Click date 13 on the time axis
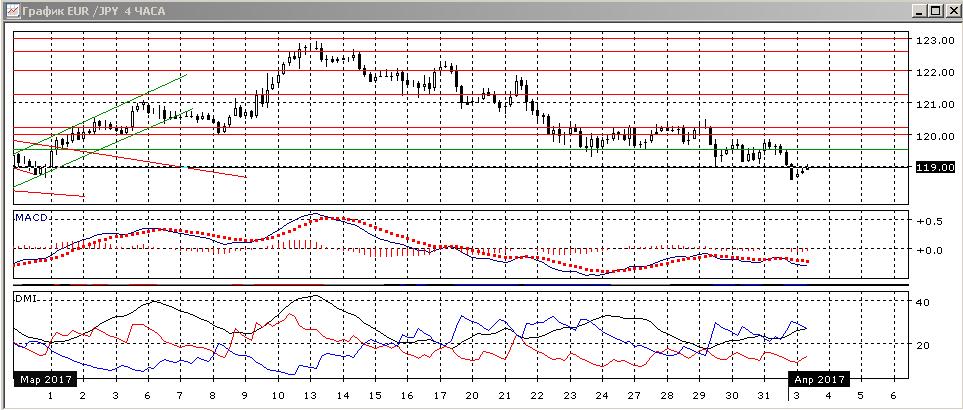Screen dimensions: 963x410 (311, 396)
